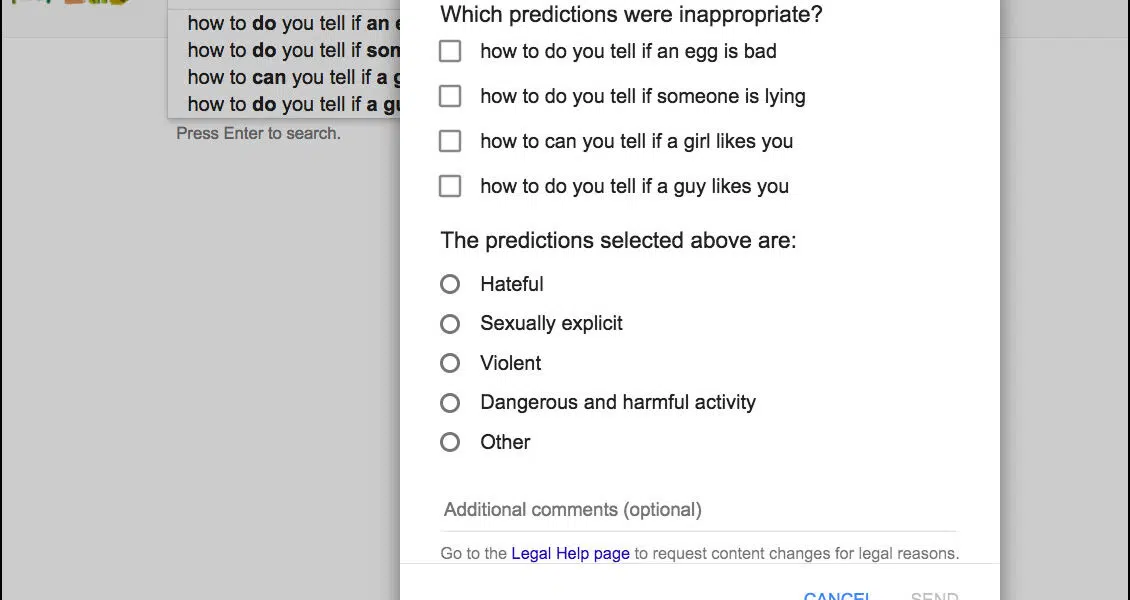The width and height of the screenshot is (1130, 600).
Task: Select the Sexually explicit radio option
Action: click(450, 323)
